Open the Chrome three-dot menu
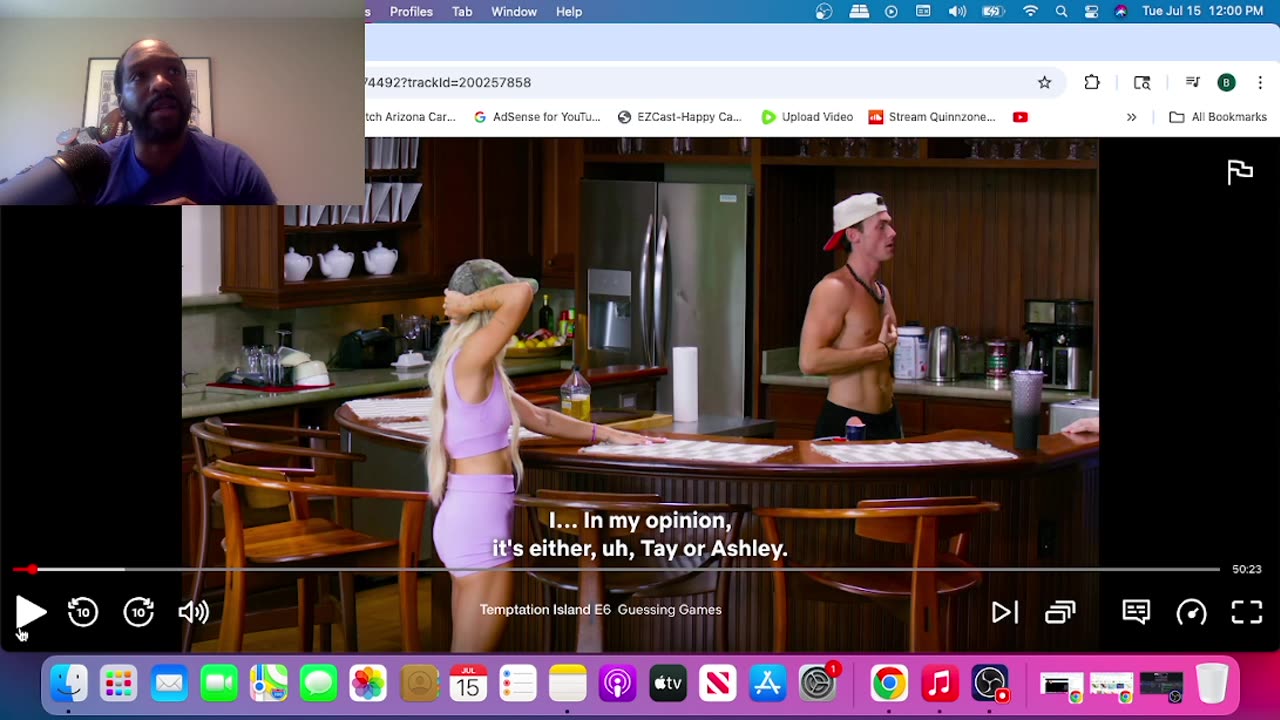This screenshot has height=720, width=1280. tap(1260, 83)
